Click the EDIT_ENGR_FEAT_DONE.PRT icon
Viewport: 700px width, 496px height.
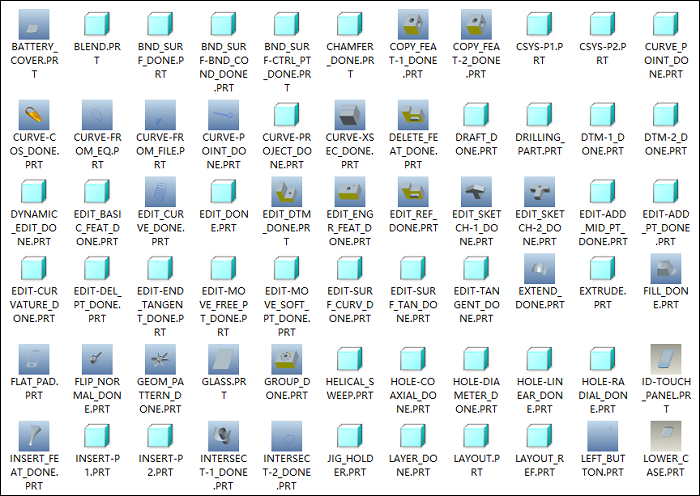350,192
